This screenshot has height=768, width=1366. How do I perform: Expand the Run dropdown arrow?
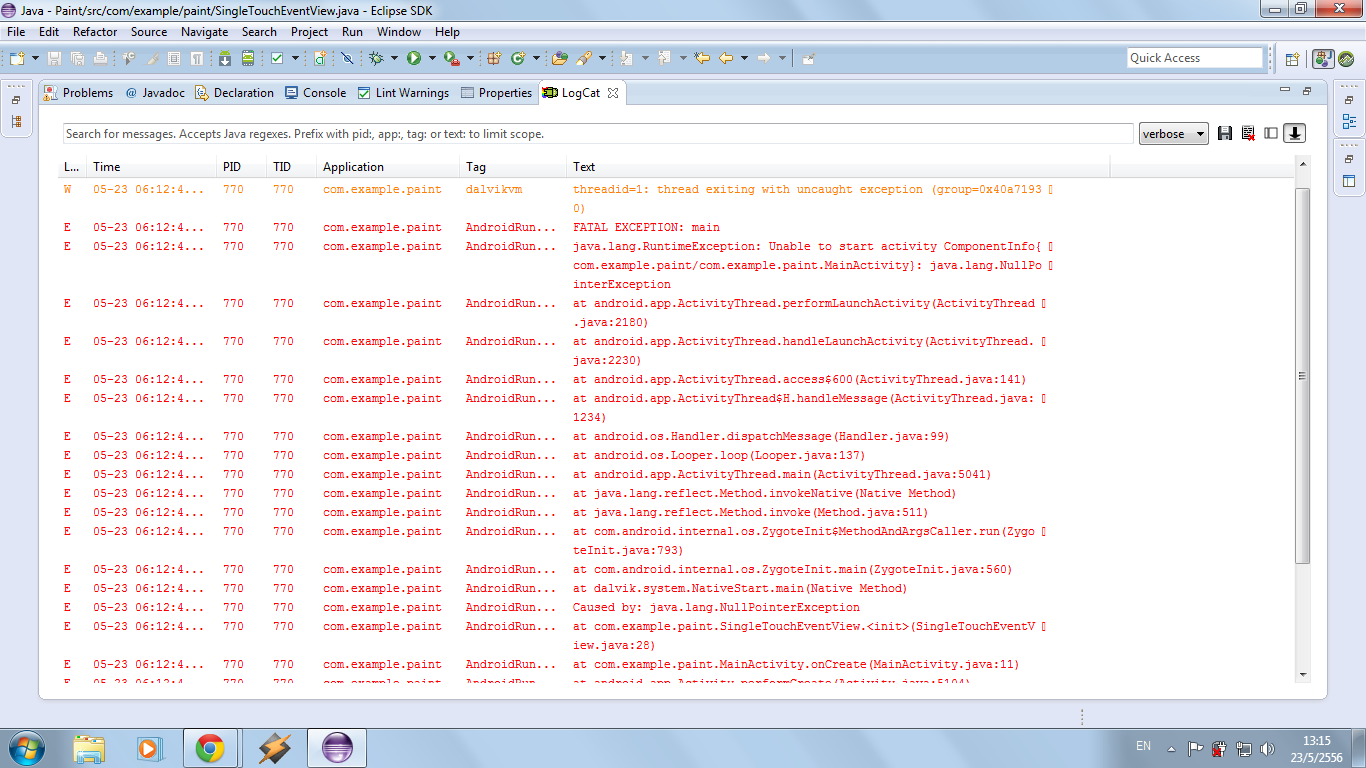pyautogui.click(x=432, y=58)
